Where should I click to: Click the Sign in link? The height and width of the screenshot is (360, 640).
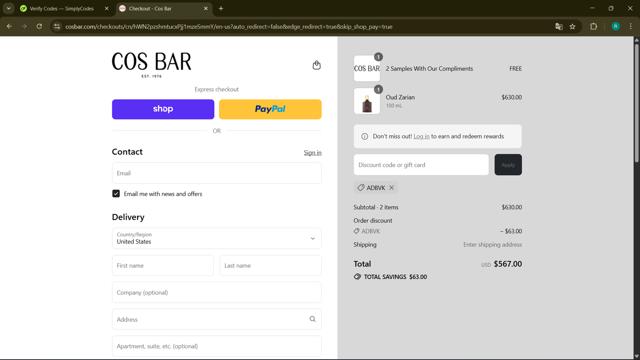click(x=312, y=152)
